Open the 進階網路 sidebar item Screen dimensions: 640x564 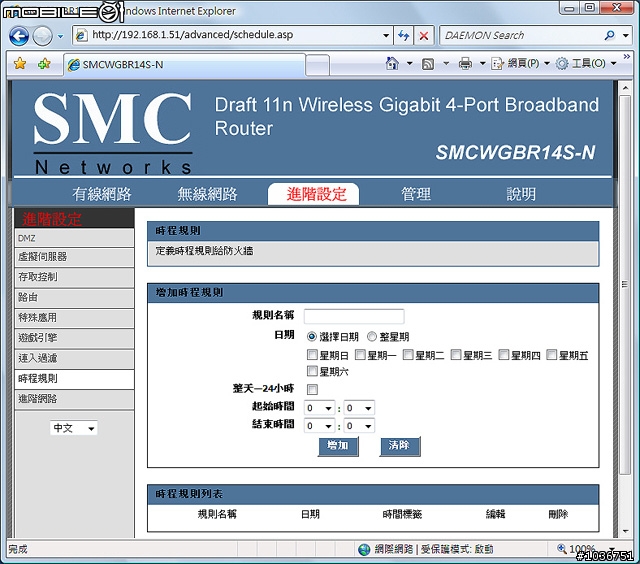pyautogui.click(x=74, y=400)
